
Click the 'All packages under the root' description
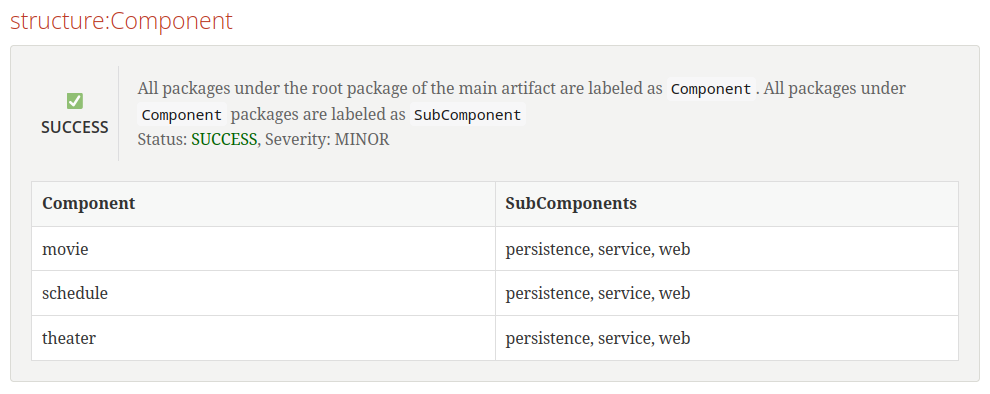(400, 88)
